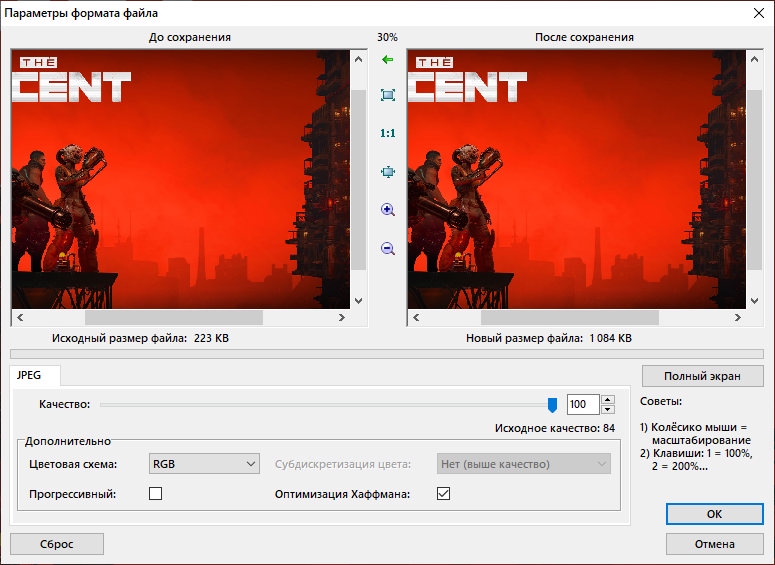Image resolution: width=775 pixels, height=565 pixels.
Task: Confirm with the OK button
Action: [714, 514]
